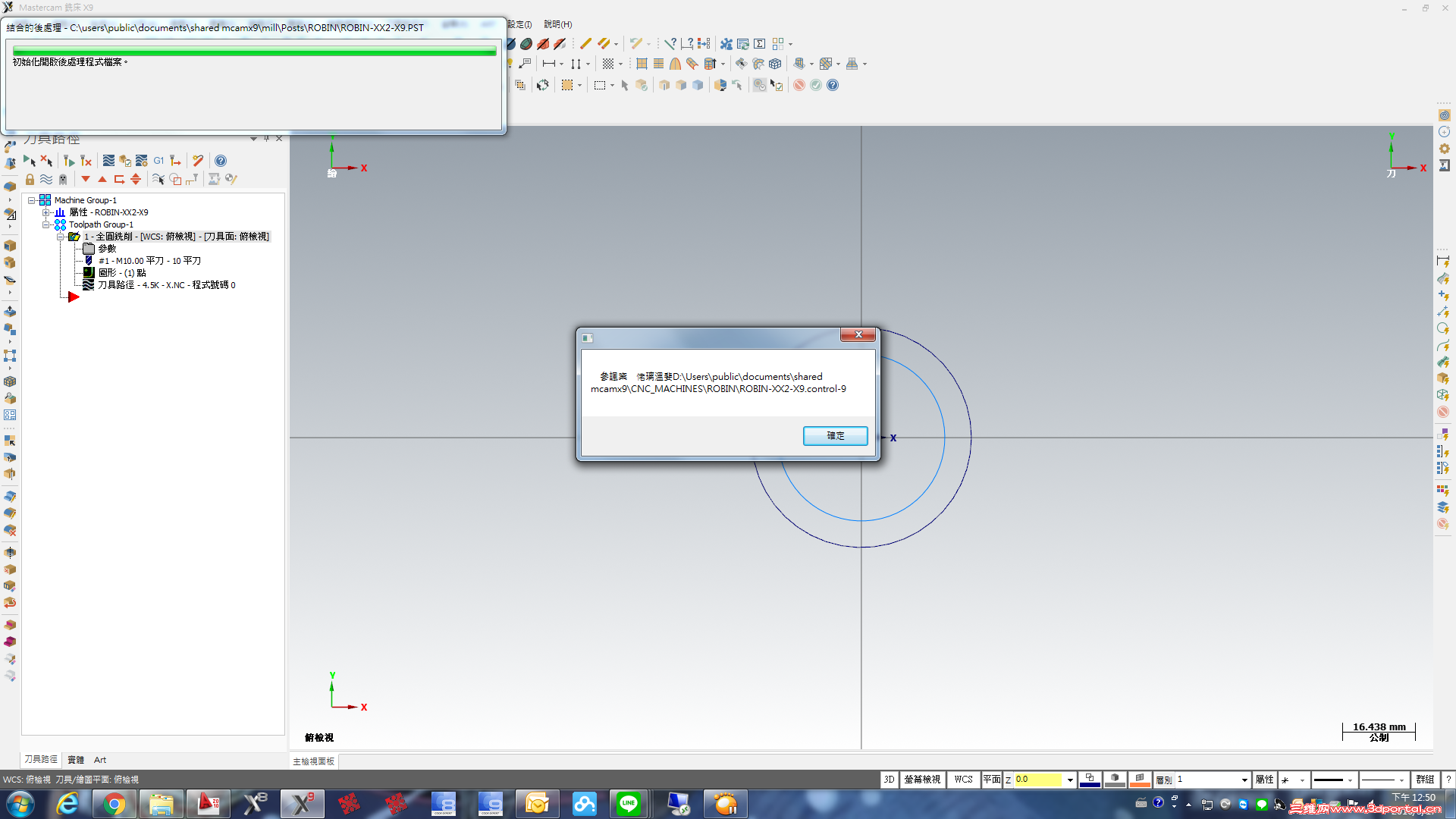The width and height of the screenshot is (1456, 819).
Task: Click the red insert arrow in tree
Action: [74, 297]
